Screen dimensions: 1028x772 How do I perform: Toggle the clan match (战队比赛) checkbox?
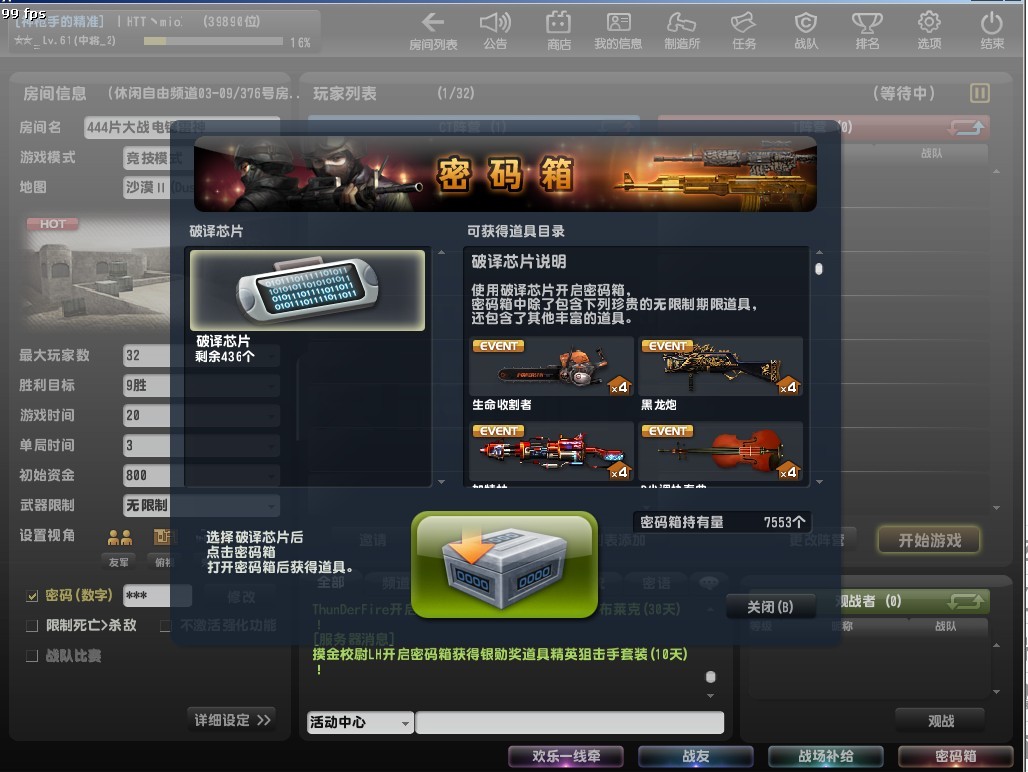pos(31,656)
